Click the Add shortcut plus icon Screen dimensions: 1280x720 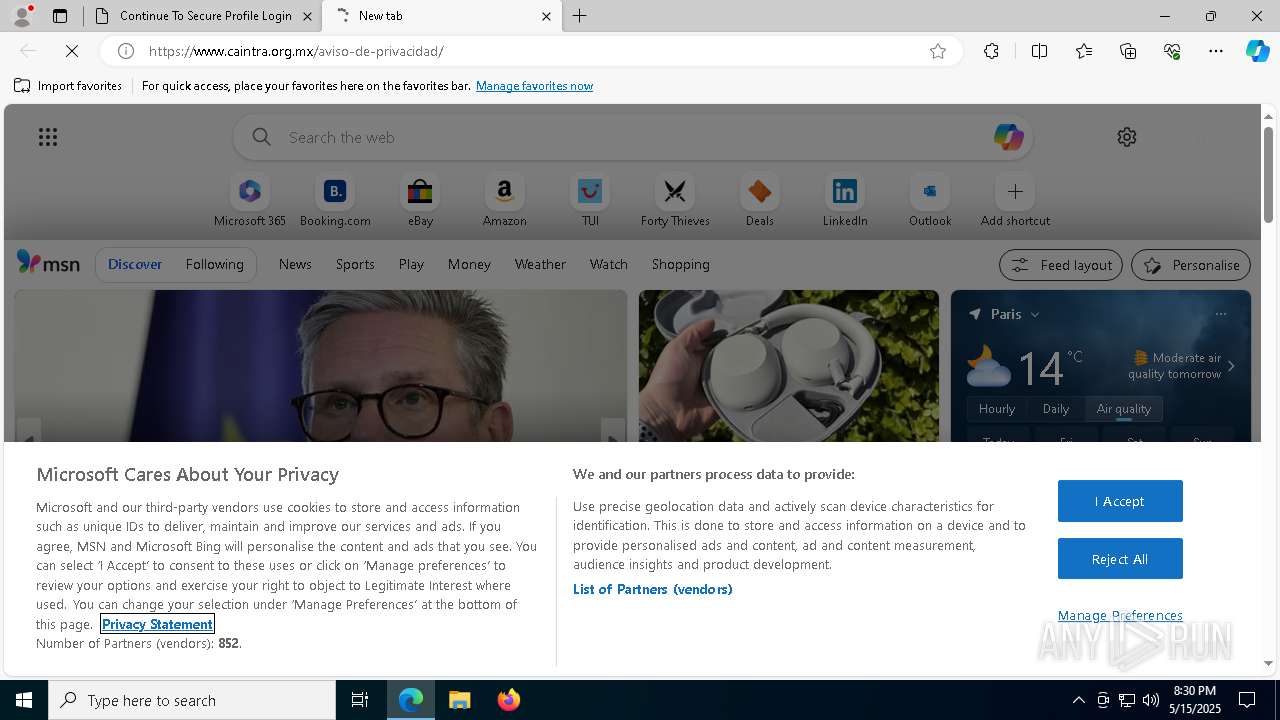coord(1015,191)
